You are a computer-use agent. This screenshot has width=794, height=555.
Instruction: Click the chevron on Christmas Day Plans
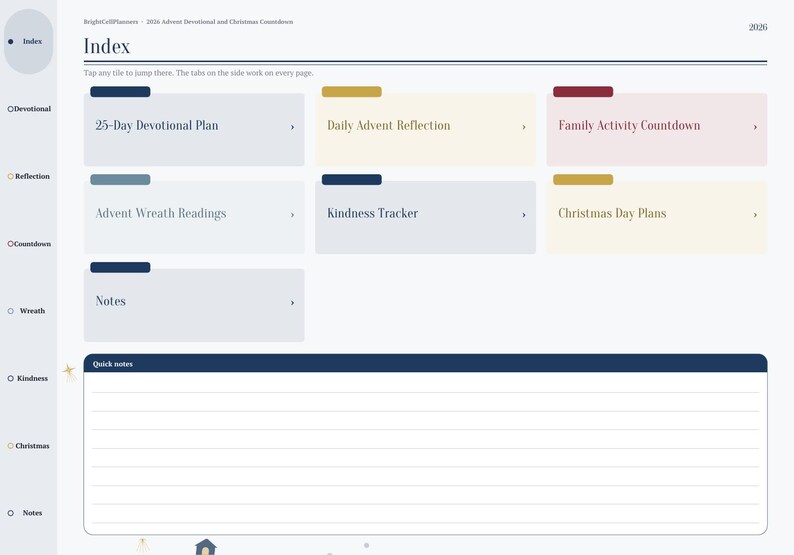tap(755, 215)
